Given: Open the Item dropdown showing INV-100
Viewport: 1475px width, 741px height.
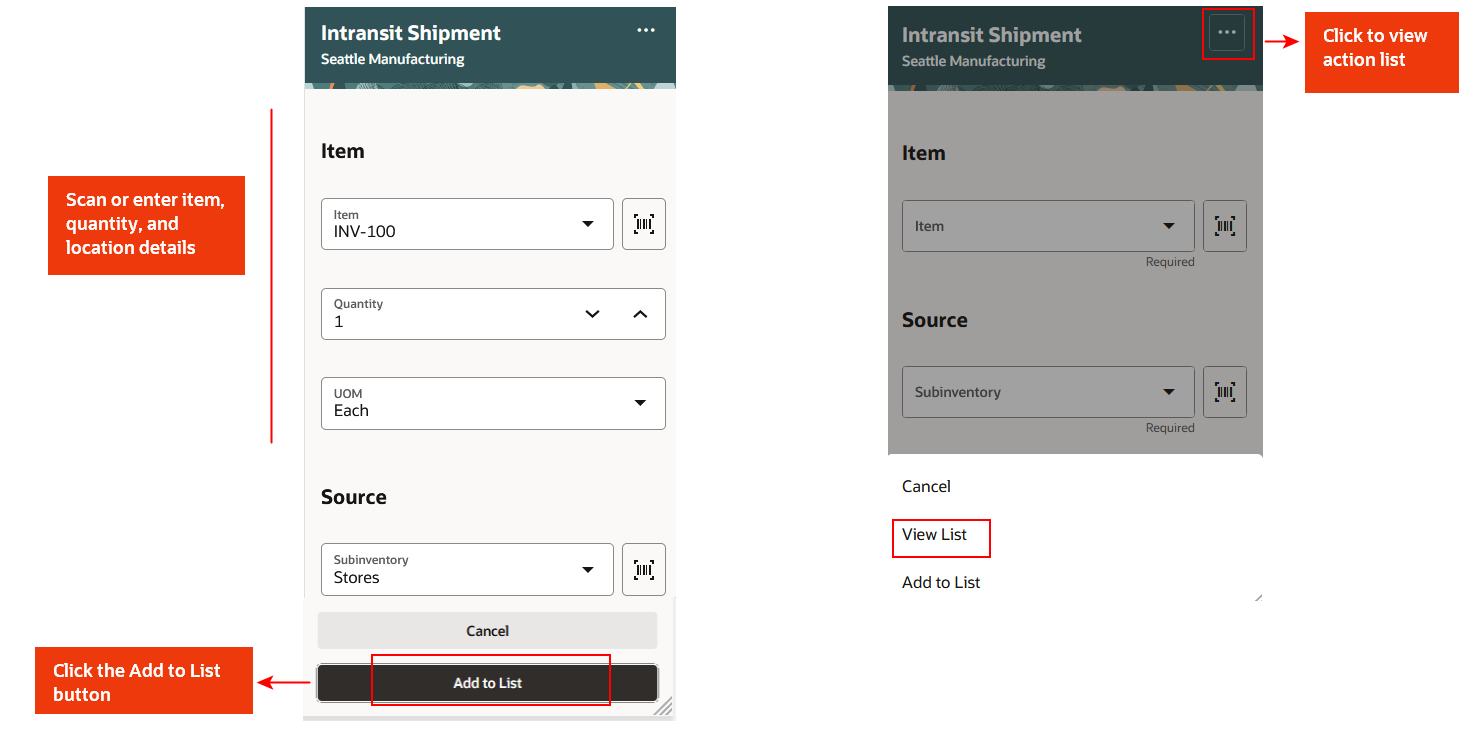Looking at the screenshot, I should [x=588, y=224].
